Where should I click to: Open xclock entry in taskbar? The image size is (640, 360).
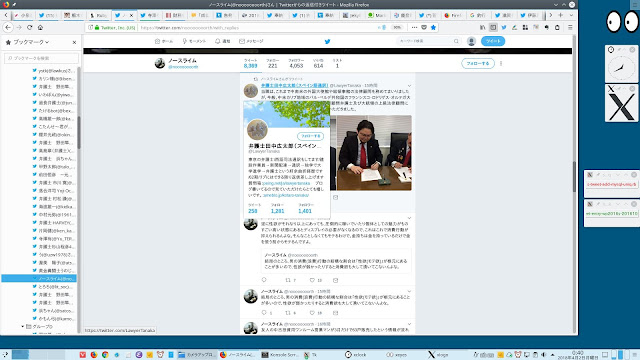click(x=356, y=355)
